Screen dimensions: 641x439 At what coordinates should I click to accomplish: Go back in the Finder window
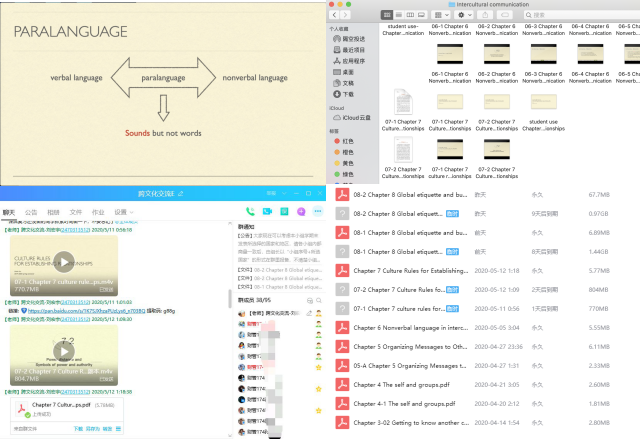coord(334,15)
